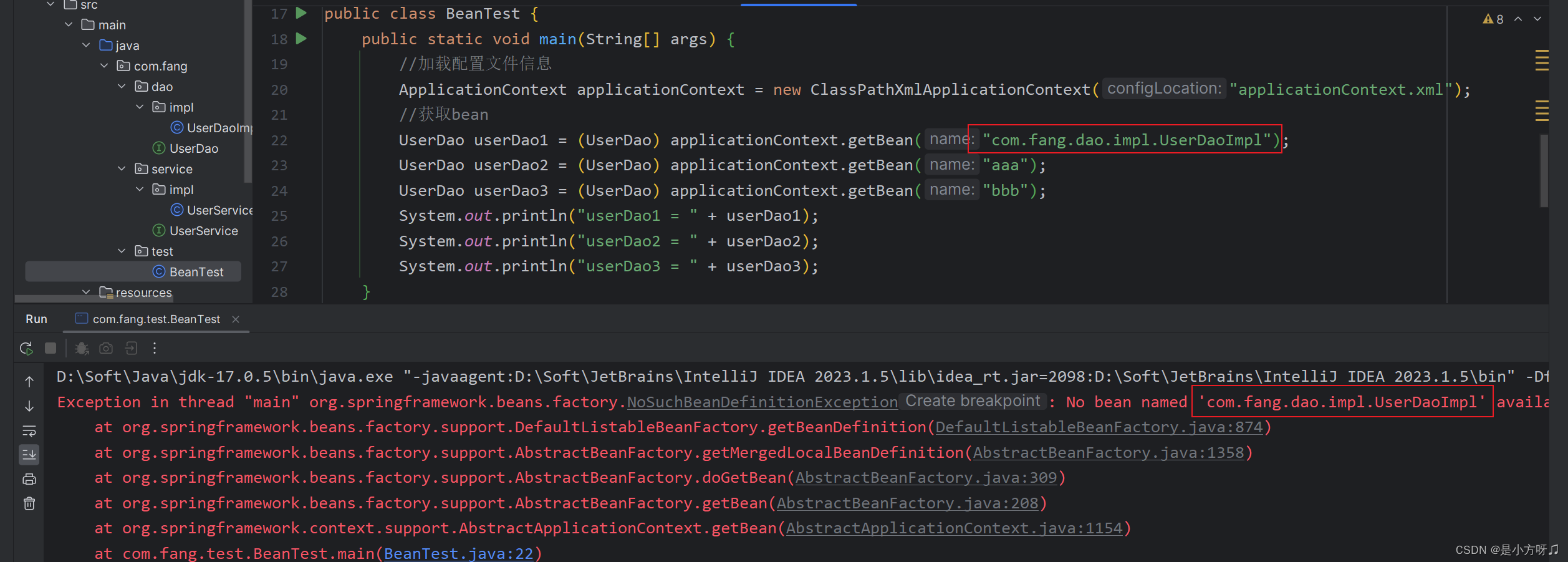Click the exit icon in Run toolbar
Viewport: 1568px width, 562px height.
coord(131,348)
